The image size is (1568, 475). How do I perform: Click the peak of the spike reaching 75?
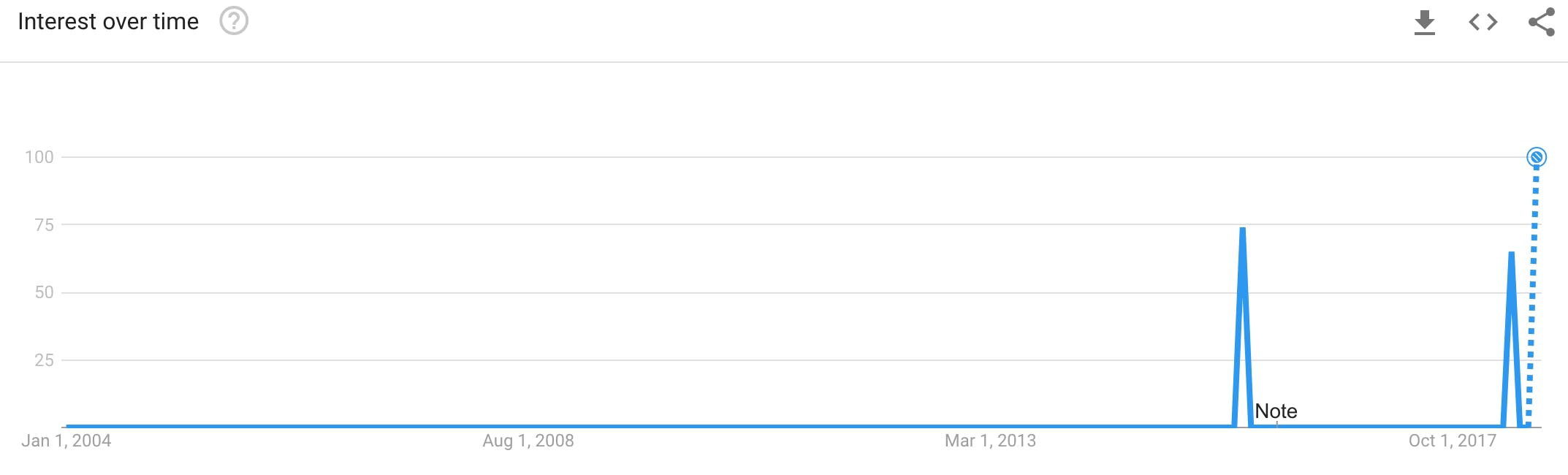click(x=1242, y=230)
